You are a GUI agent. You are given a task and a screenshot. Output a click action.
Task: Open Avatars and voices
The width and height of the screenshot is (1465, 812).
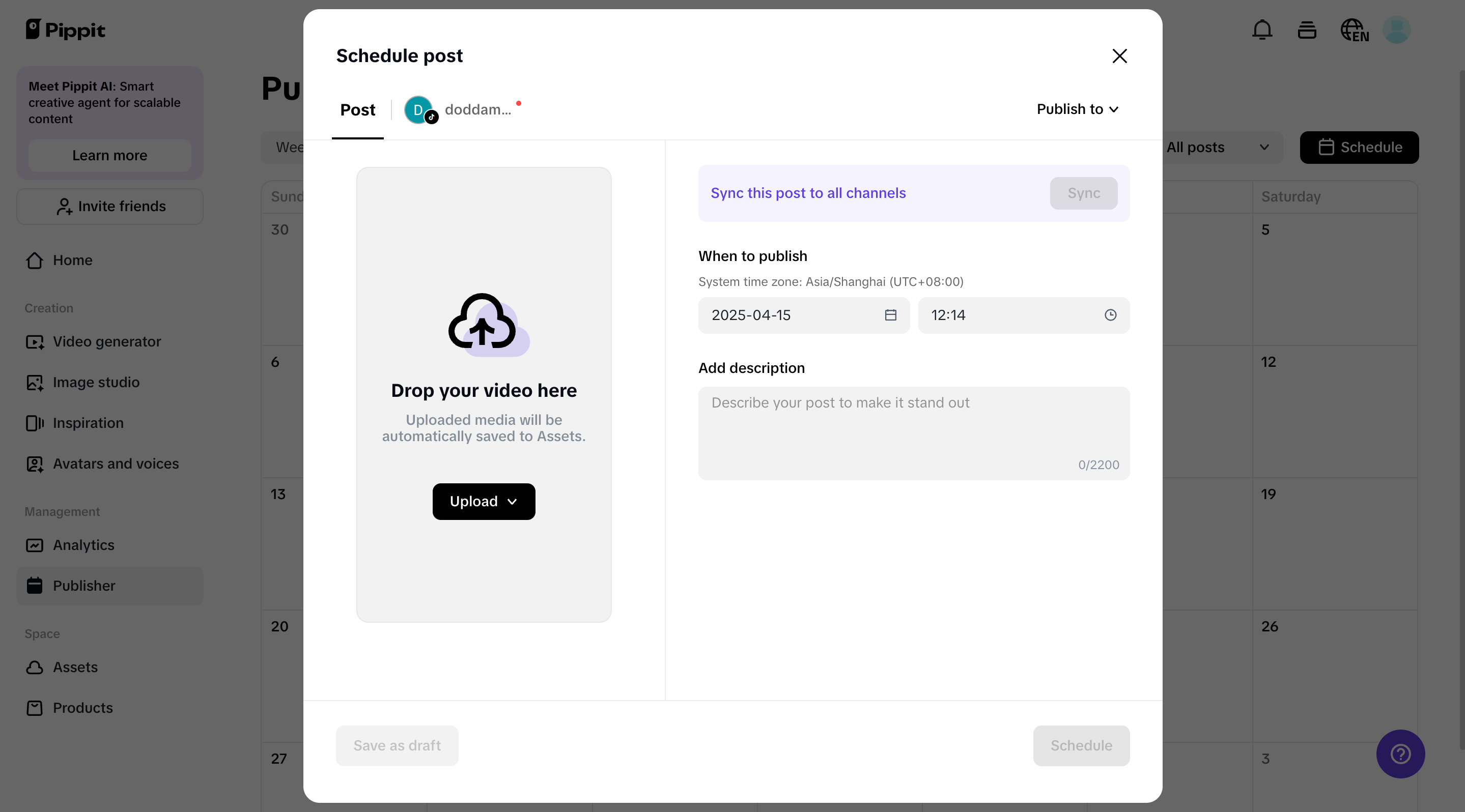[116, 463]
